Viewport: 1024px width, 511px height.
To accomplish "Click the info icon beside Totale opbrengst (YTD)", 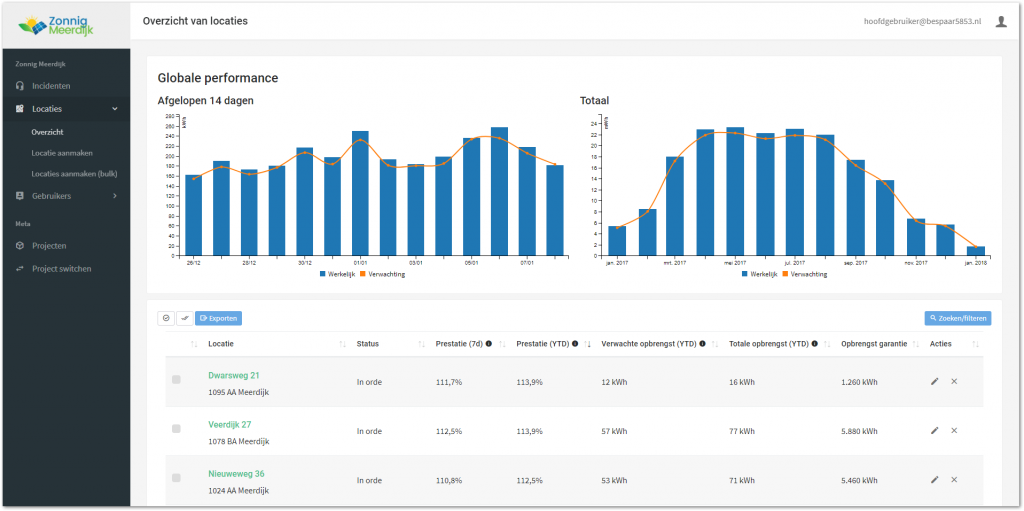I will pyautogui.click(x=816, y=344).
